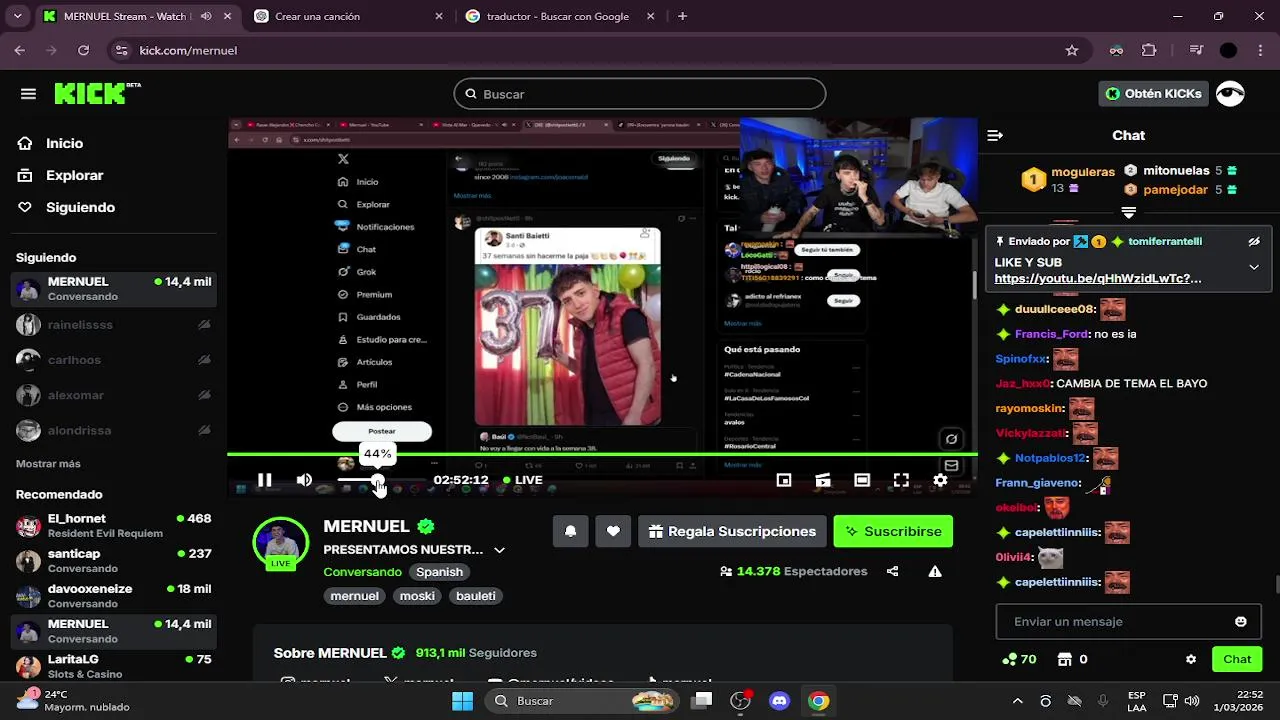Open video player settings gear
This screenshot has height=720, width=1280.
(x=940, y=480)
